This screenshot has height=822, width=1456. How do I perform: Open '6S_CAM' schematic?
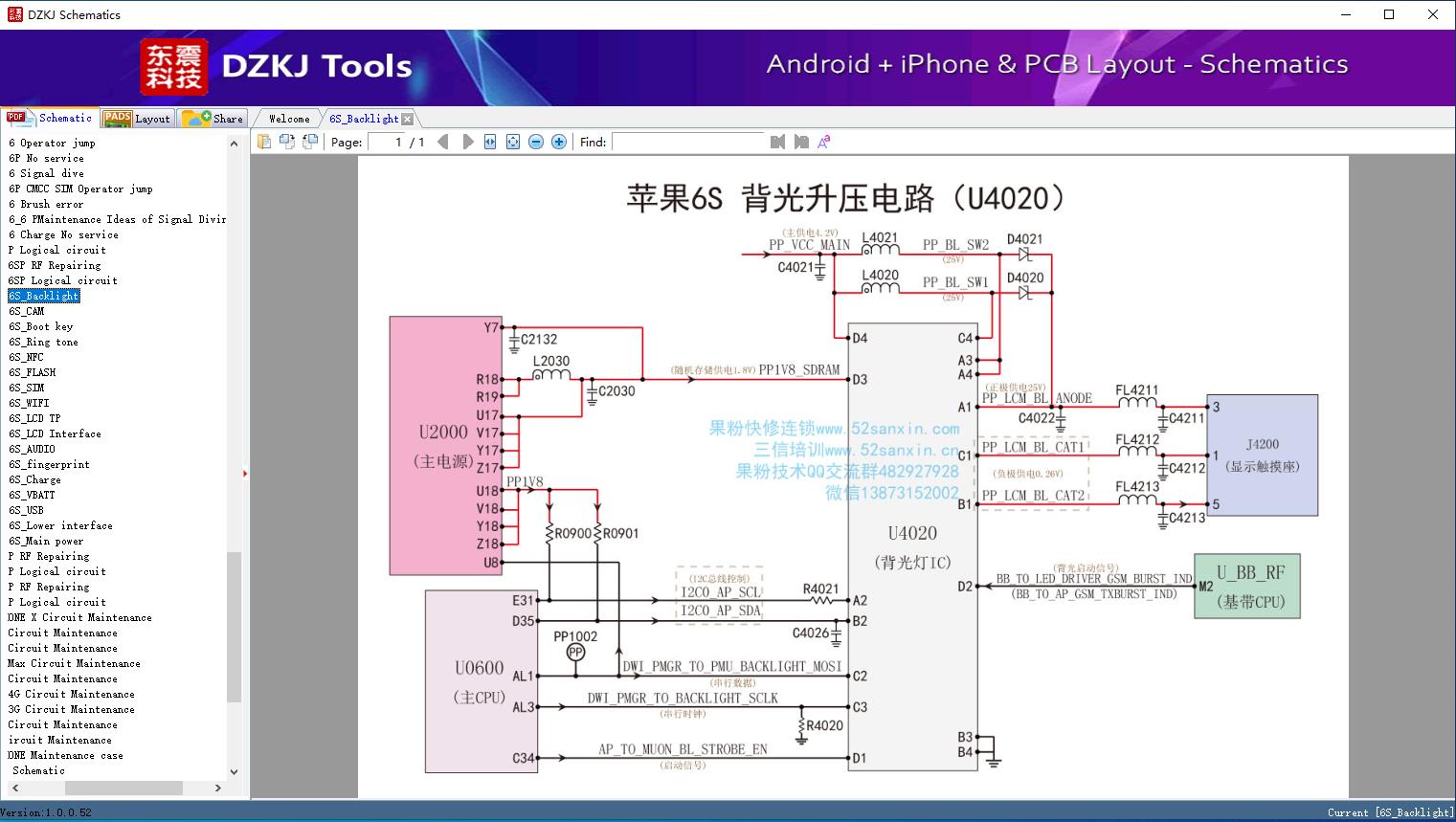(27, 311)
